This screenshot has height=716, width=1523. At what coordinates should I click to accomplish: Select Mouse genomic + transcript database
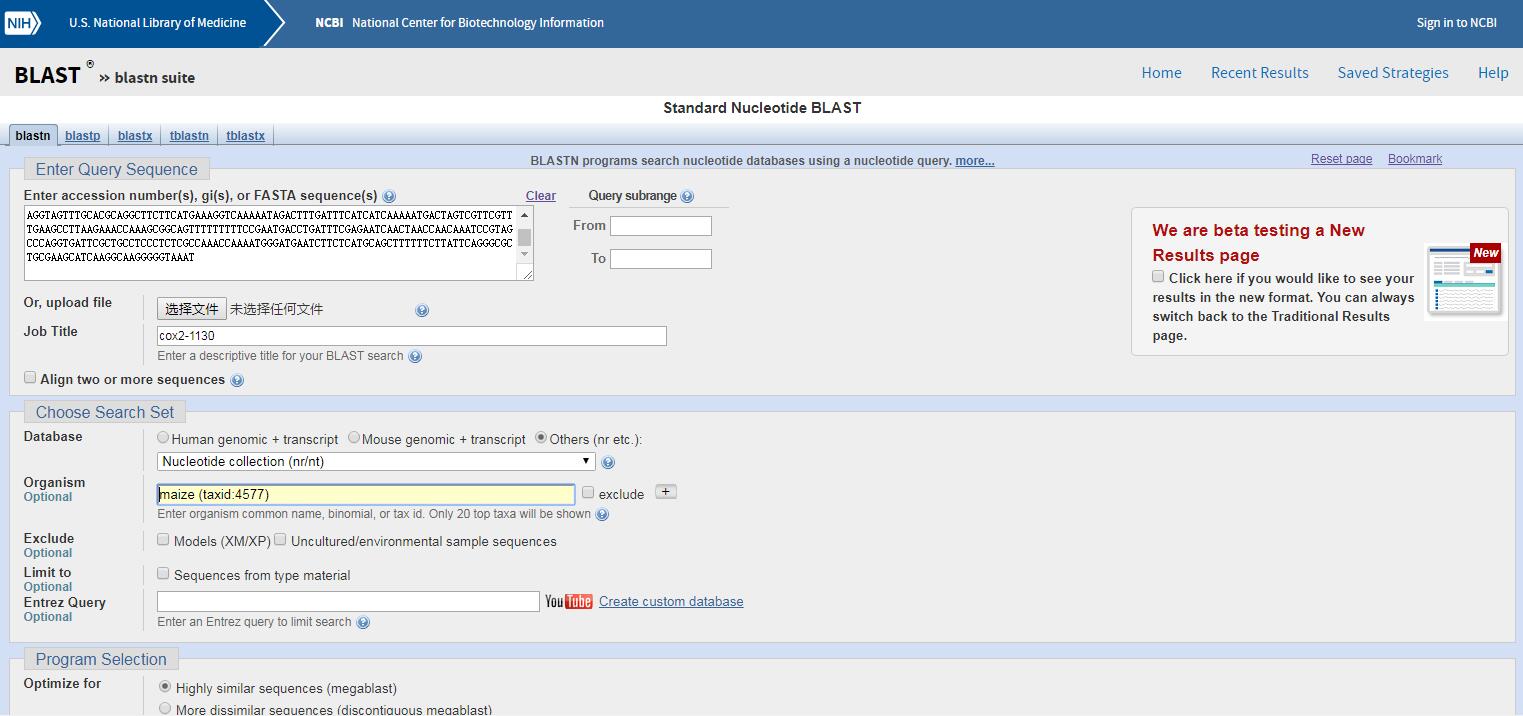point(354,437)
